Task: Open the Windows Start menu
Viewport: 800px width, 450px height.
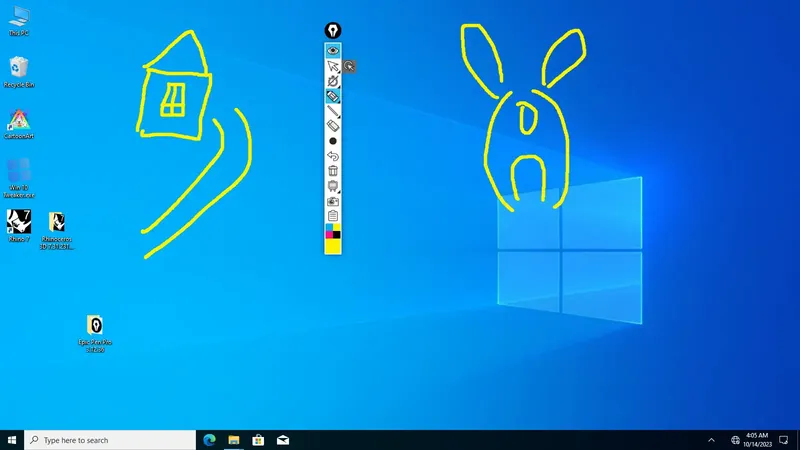Action: (x=12, y=440)
